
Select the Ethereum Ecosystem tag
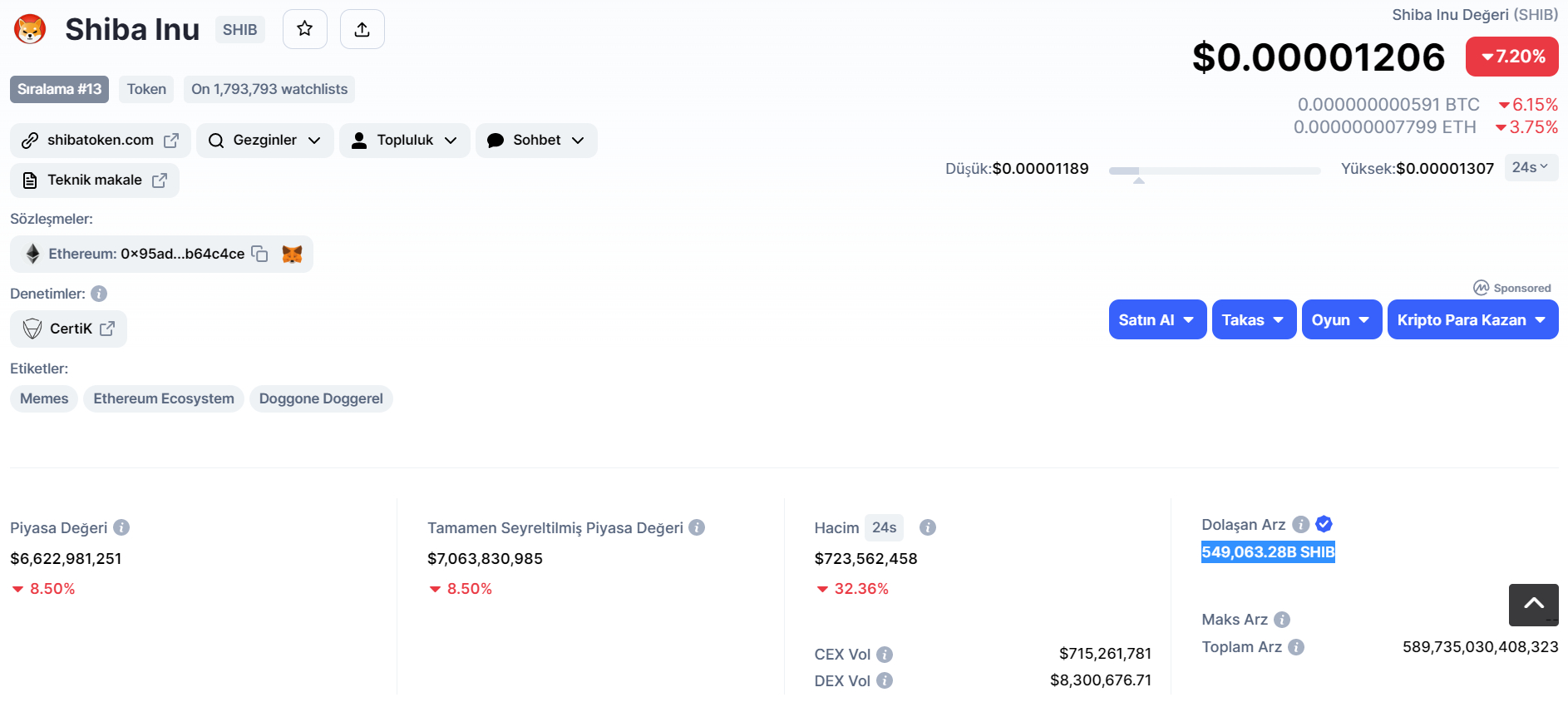tap(164, 398)
